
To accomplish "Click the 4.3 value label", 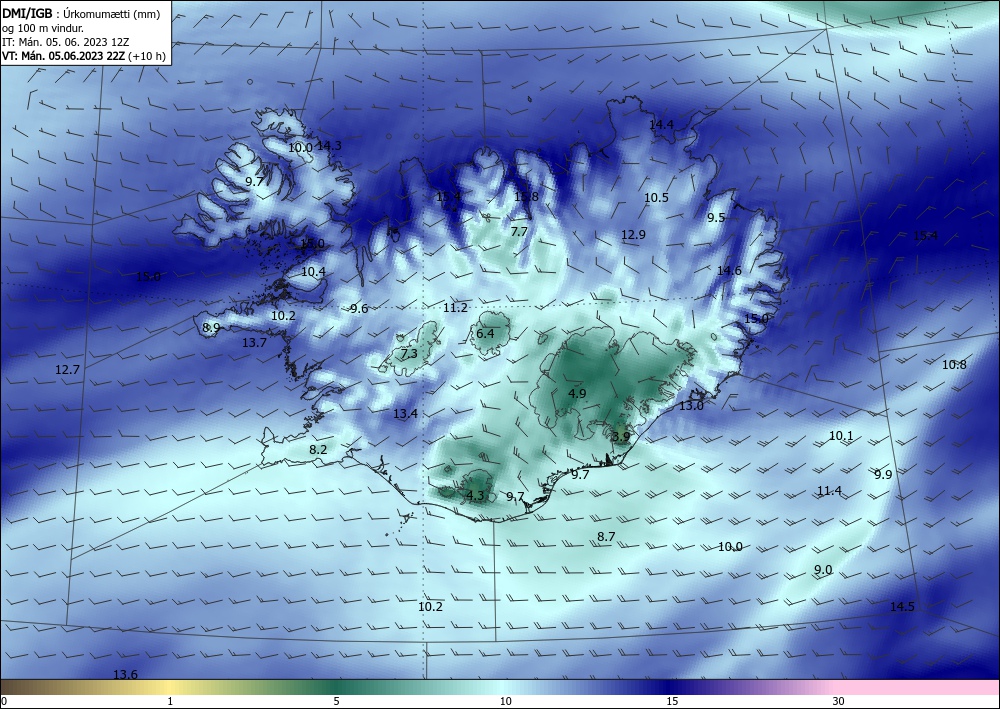I will click(x=475, y=495).
